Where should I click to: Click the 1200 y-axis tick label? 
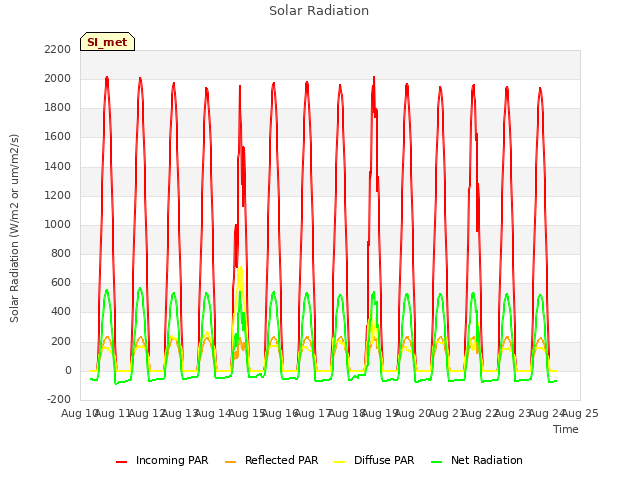click(58, 196)
